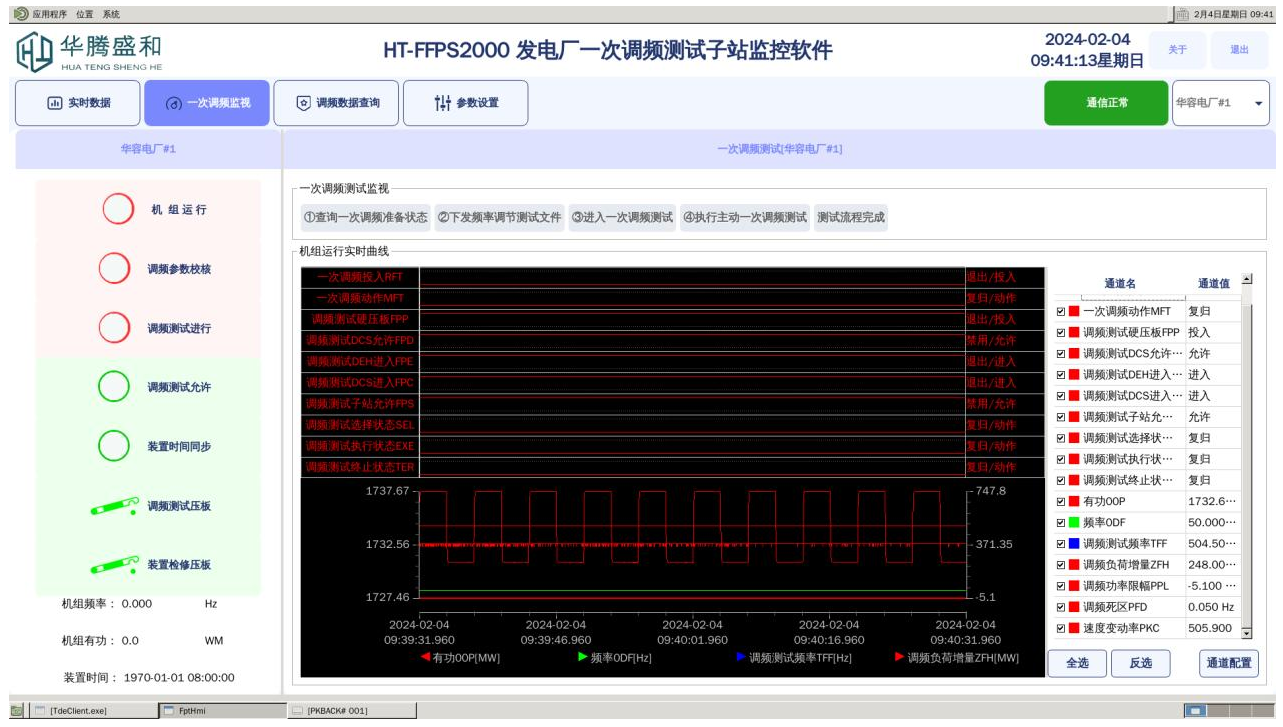The image size is (1283, 727).
Task: Open the 位置 menu in top bar
Action: (85, 15)
